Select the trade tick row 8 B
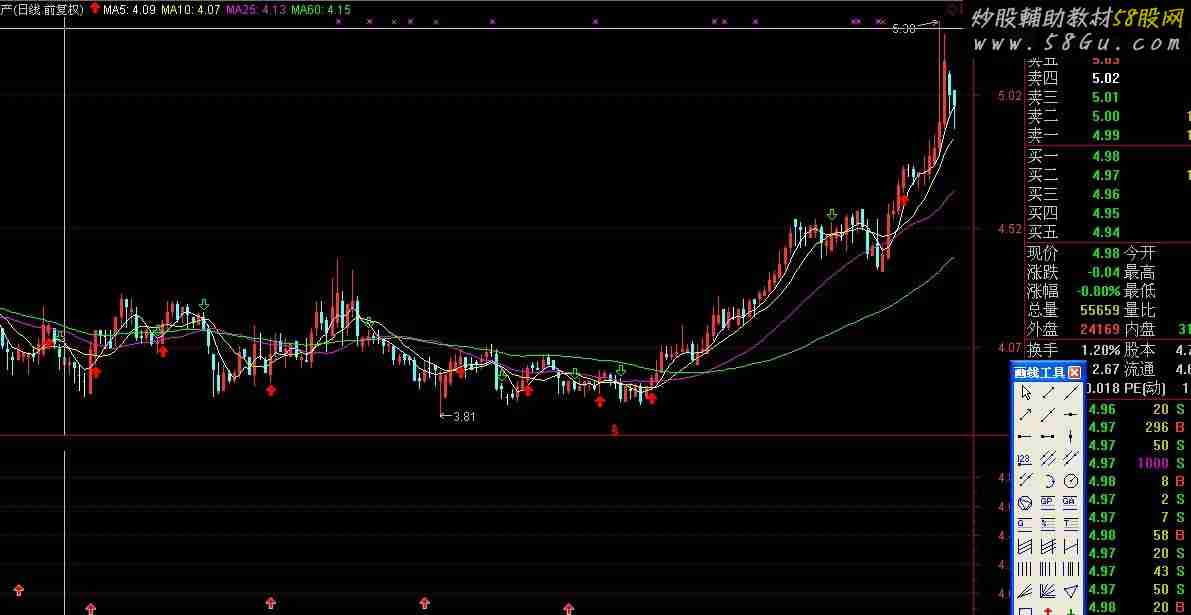 [x=1137, y=481]
